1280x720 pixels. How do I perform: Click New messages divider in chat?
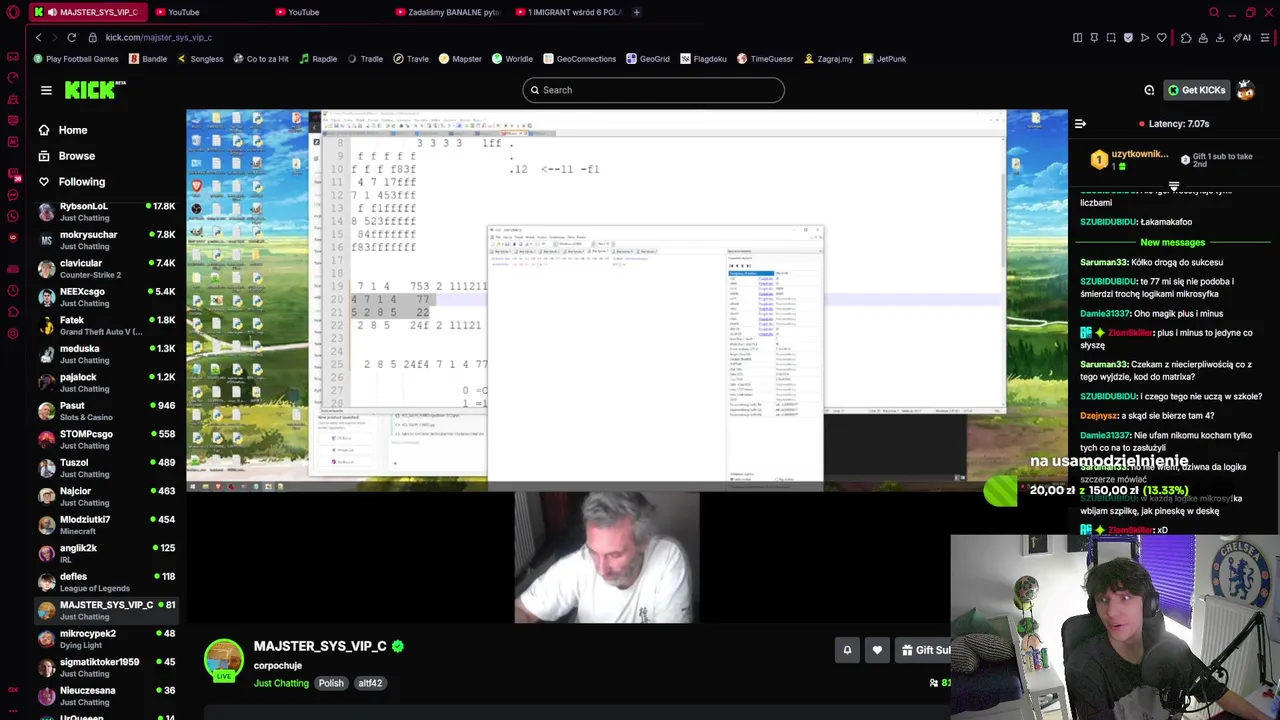pos(1172,242)
